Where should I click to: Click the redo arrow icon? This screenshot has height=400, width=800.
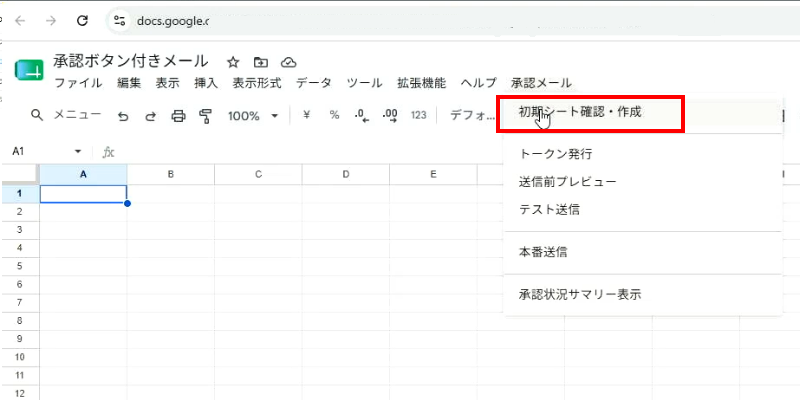click(151, 116)
